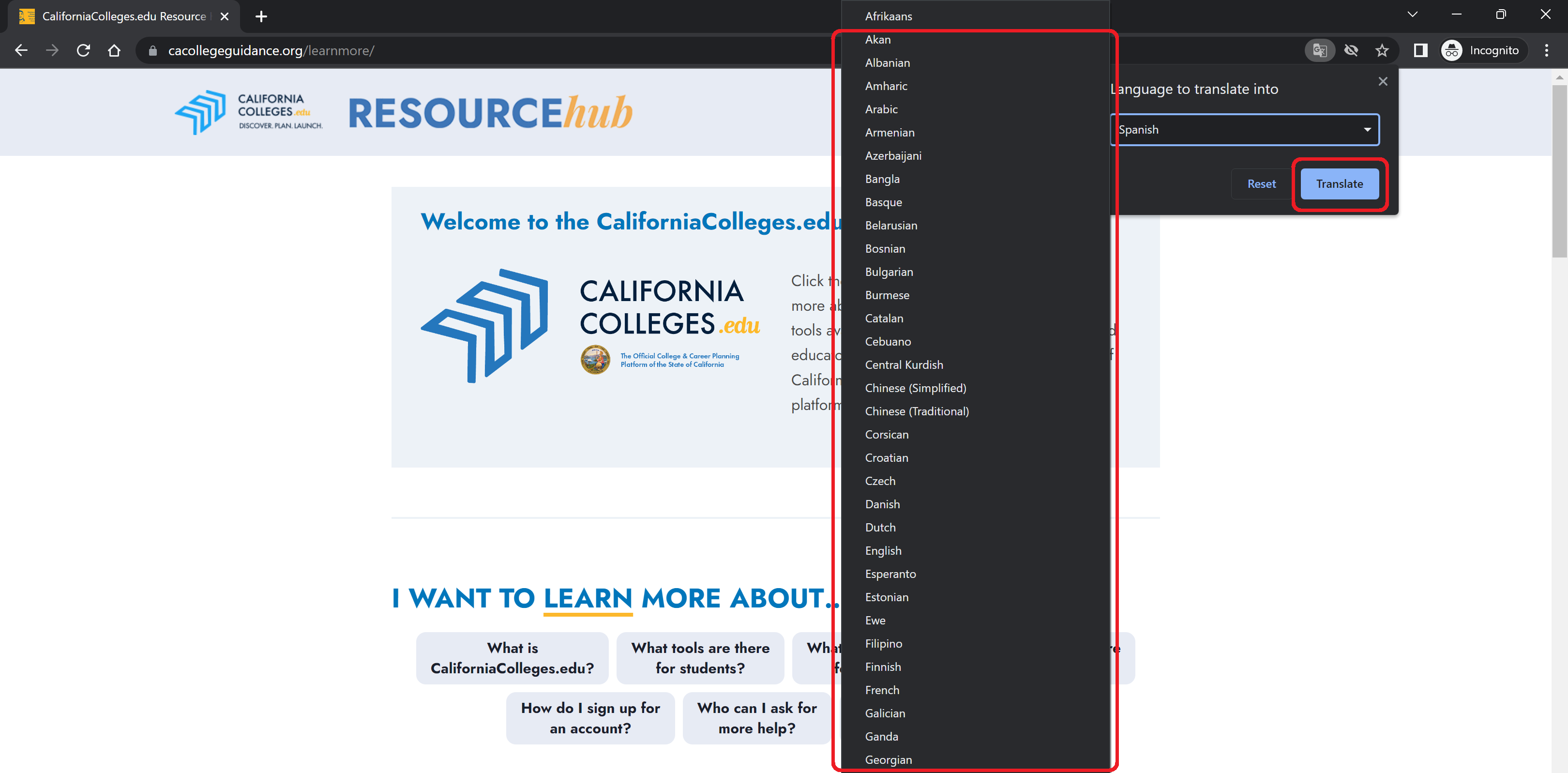1568x773 pixels.
Task: Open the browser home page
Action: pos(114,50)
